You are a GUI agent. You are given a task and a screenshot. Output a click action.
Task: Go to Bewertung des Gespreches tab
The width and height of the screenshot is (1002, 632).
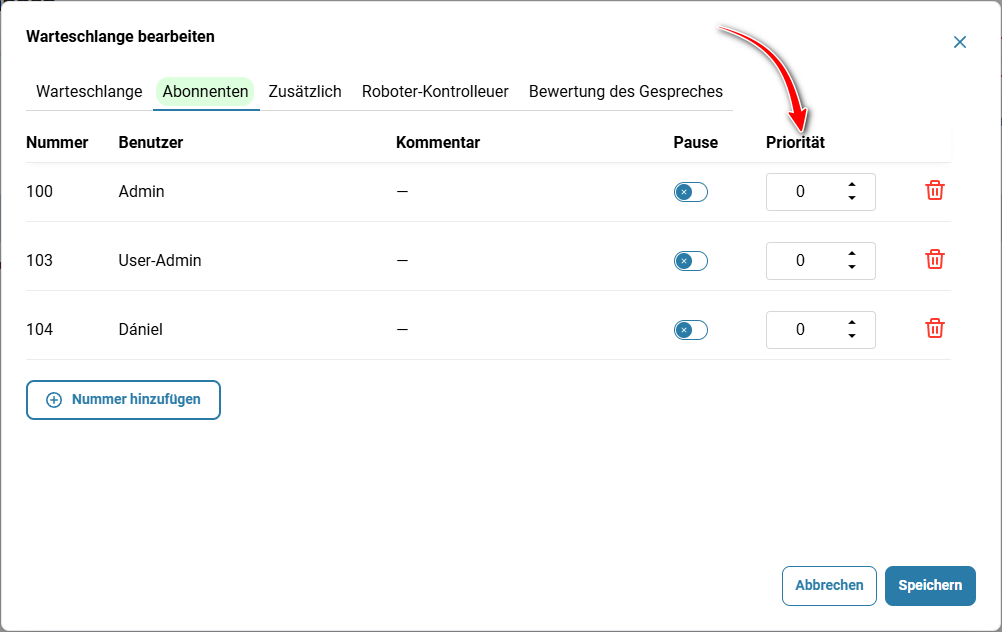point(626,91)
